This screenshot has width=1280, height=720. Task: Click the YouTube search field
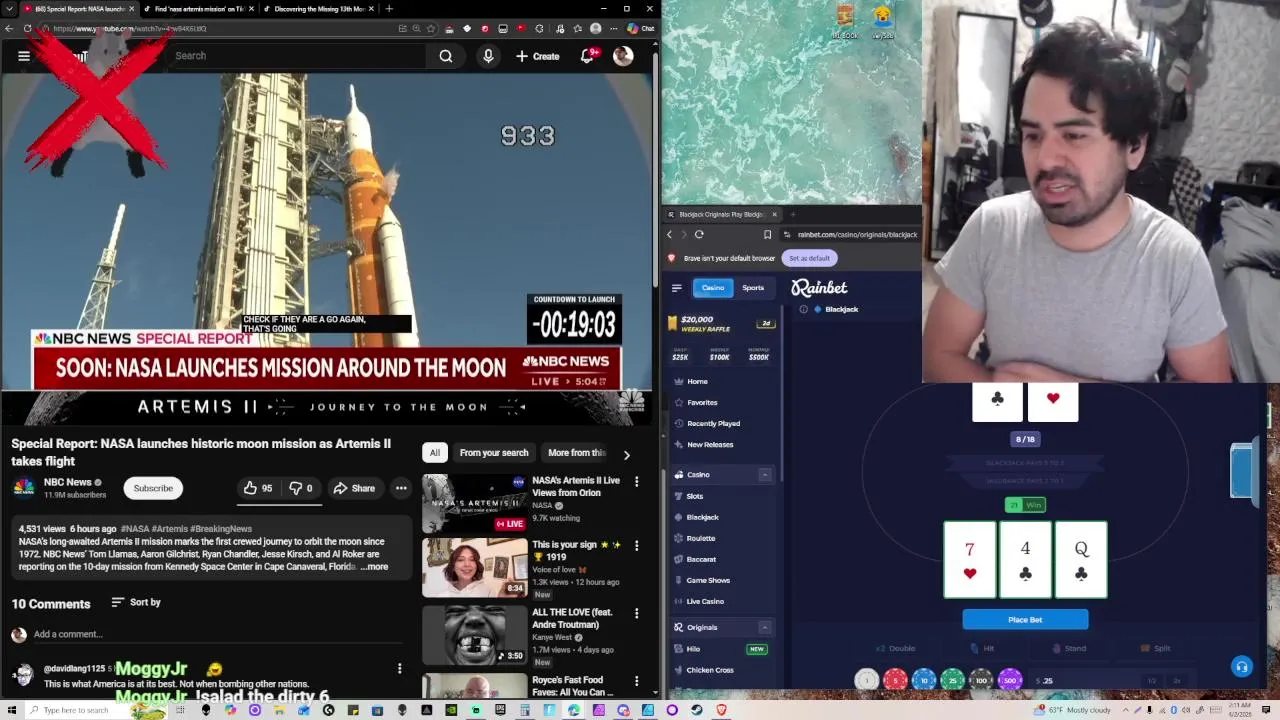coord(296,56)
